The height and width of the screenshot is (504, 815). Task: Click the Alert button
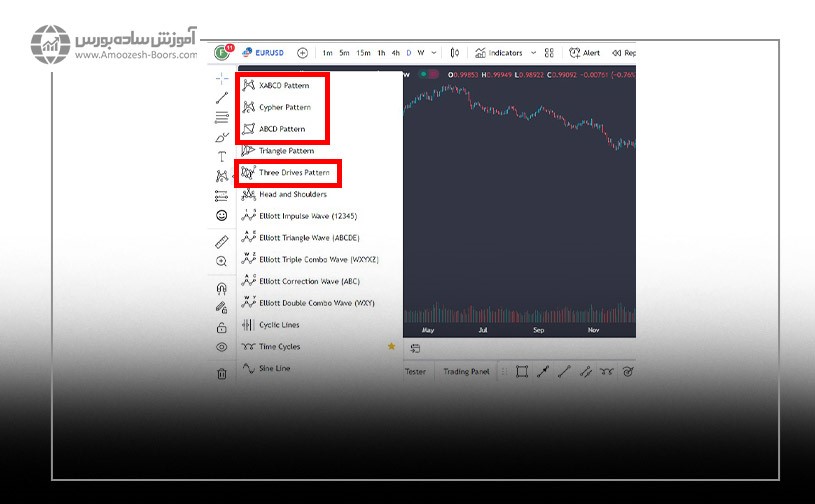click(x=585, y=53)
